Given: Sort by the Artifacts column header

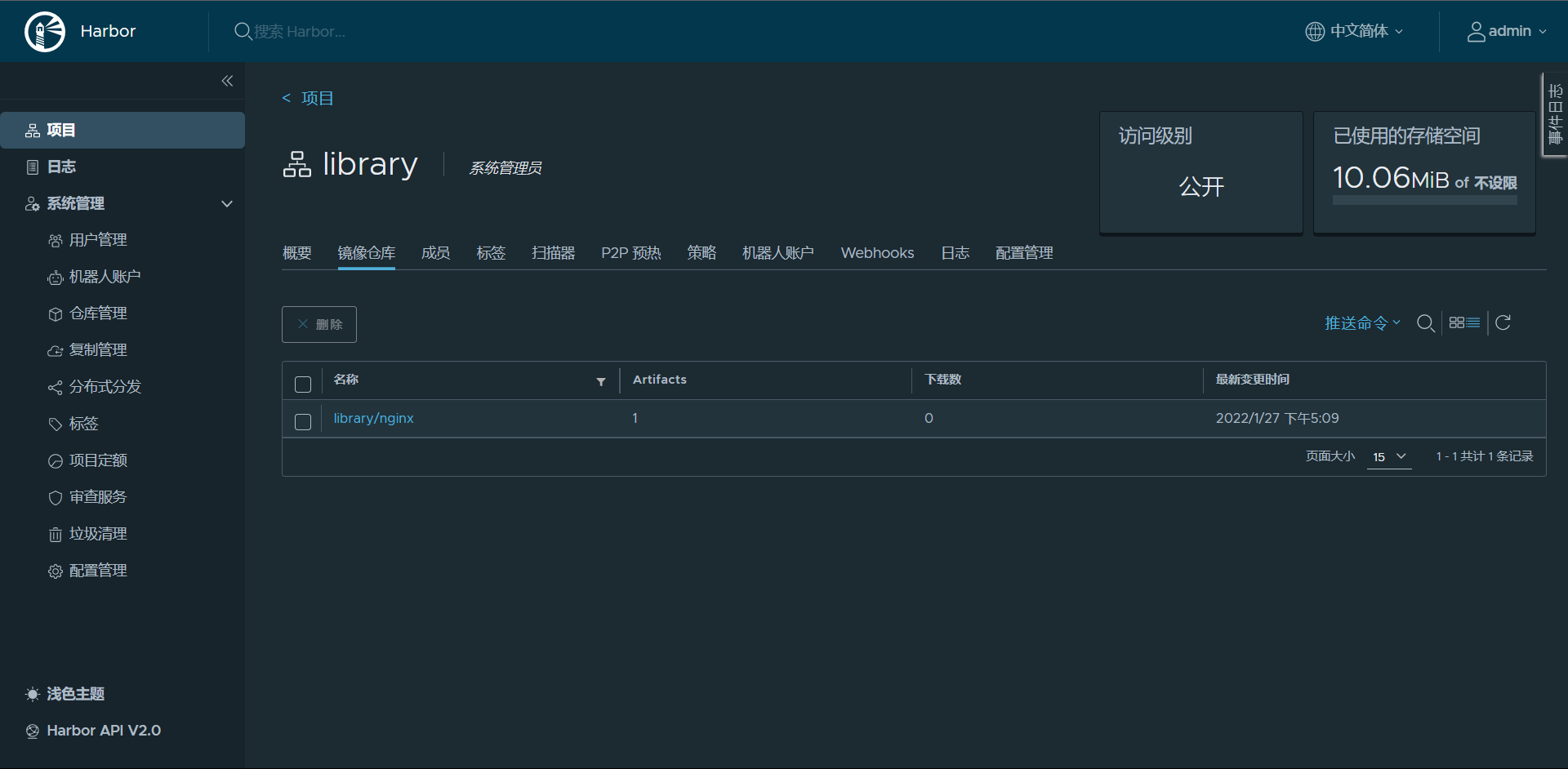Looking at the screenshot, I should (x=660, y=380).
